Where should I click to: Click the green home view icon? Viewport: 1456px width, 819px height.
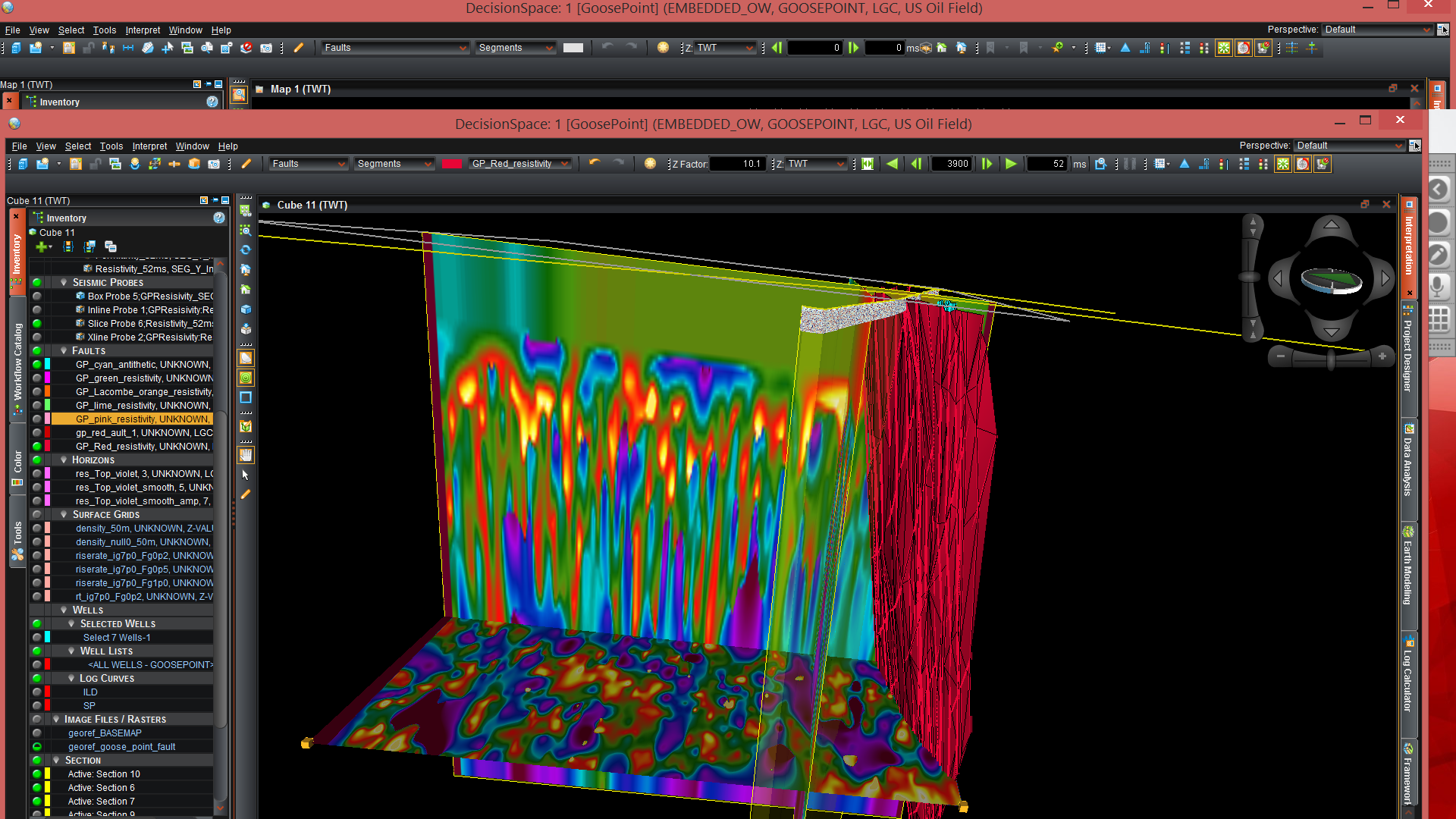(x=246, y=289)
